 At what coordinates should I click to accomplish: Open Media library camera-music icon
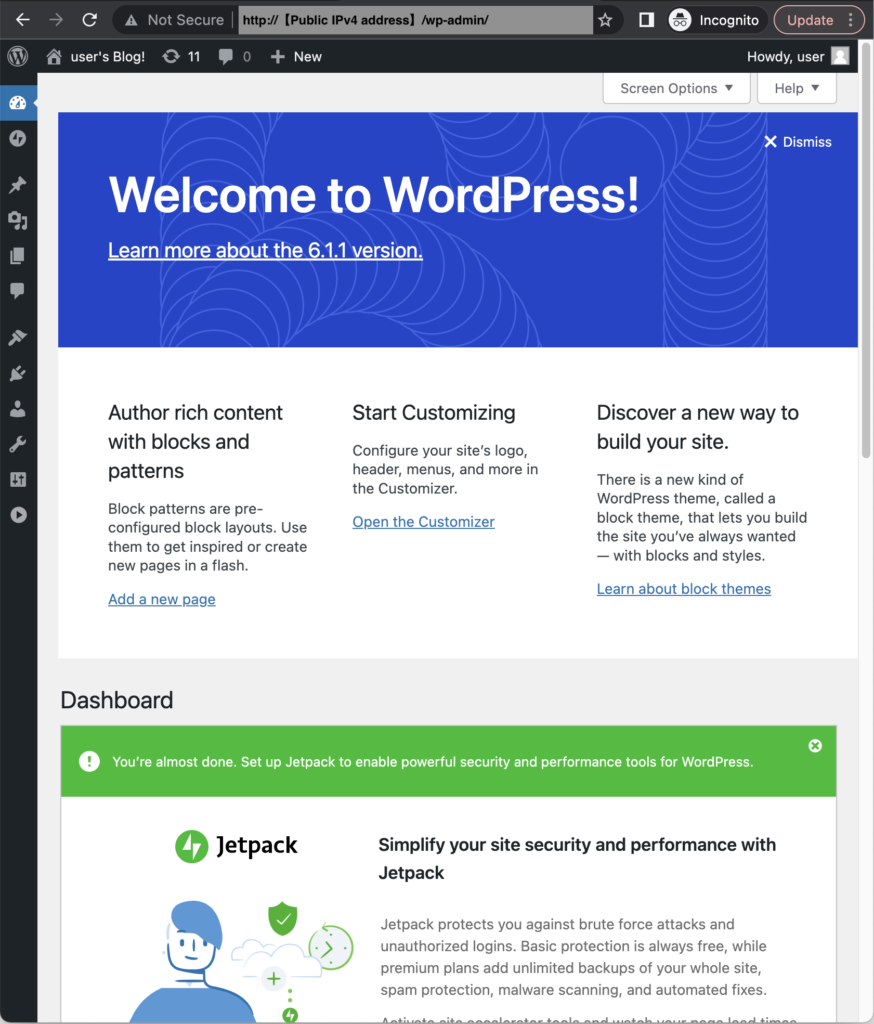tap(18, 221)
